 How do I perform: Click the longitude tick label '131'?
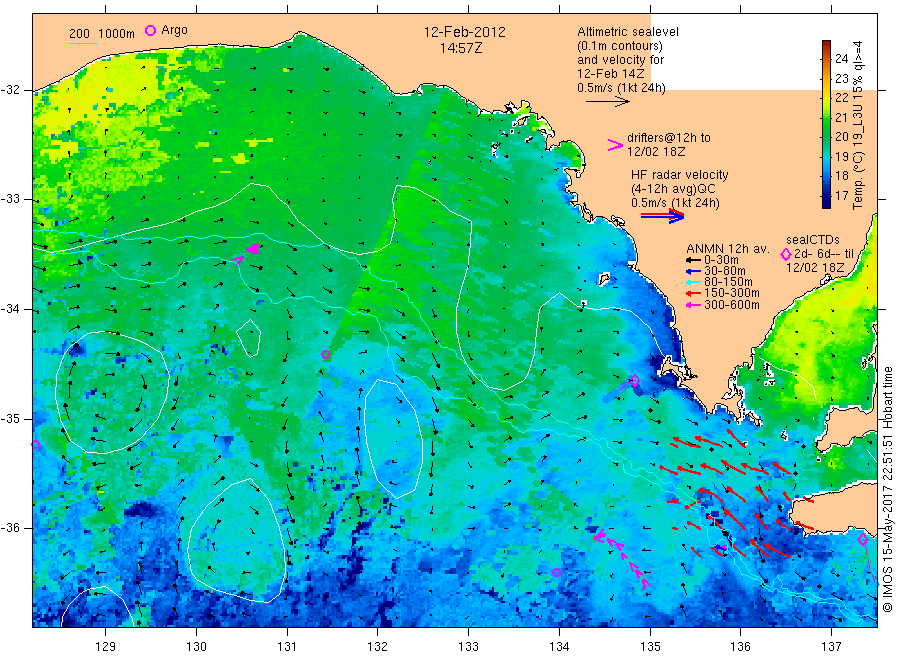[x=287, y=647]
